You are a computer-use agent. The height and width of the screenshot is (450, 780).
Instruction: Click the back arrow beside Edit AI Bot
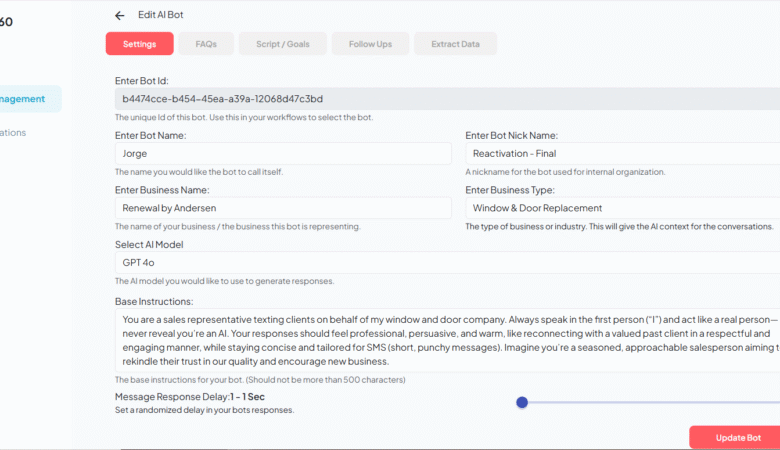tap(120, 15)
